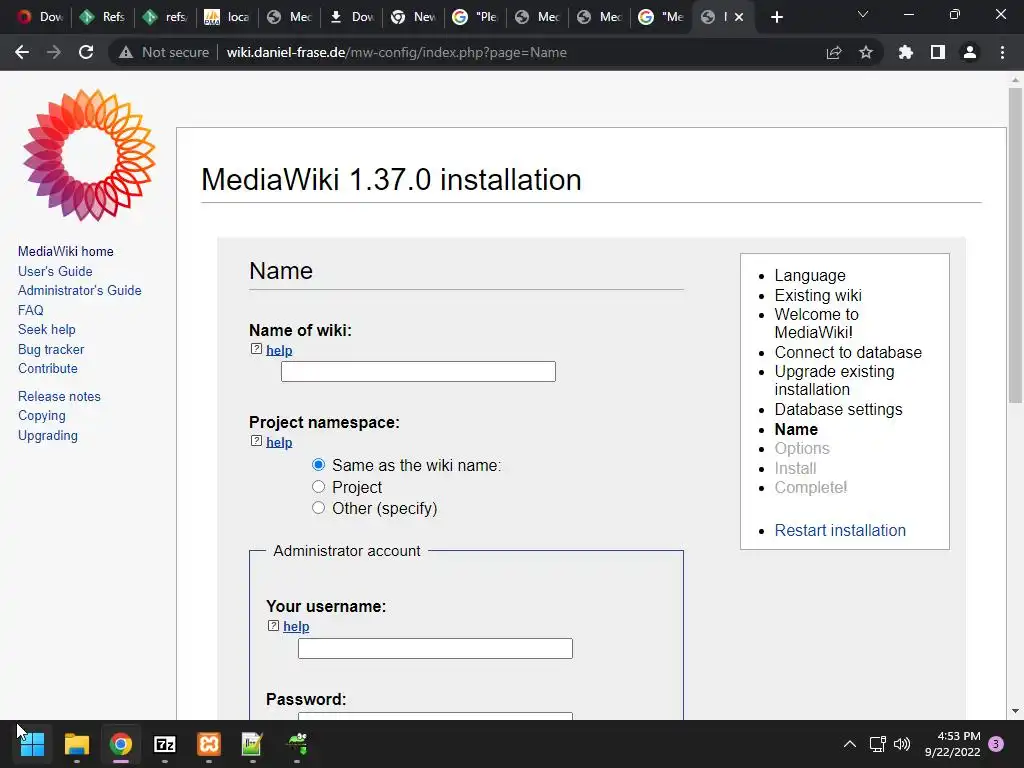Click 'Database settings' step text

coord(839,409)
